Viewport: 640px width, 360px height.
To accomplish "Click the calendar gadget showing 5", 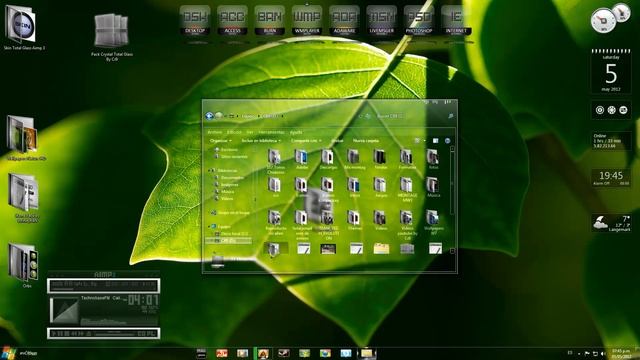I will coord(611,71).
